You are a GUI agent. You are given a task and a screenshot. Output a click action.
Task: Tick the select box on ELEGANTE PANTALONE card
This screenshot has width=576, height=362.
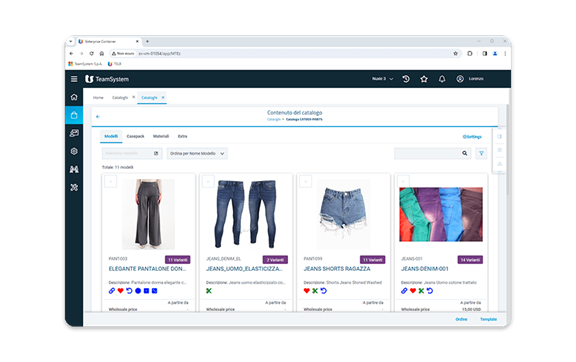pos(111,182)
